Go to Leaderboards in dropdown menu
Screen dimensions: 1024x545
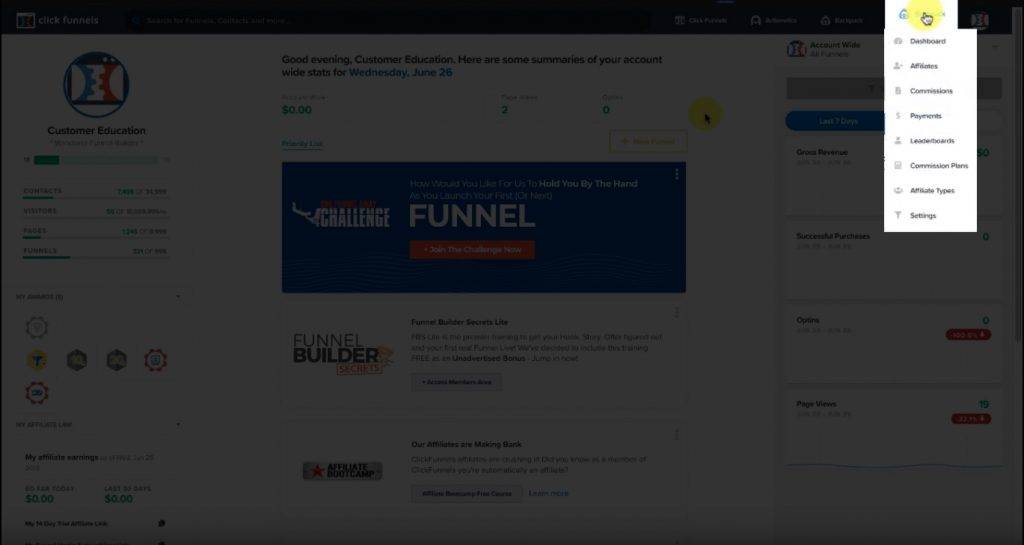coord(930,140)
